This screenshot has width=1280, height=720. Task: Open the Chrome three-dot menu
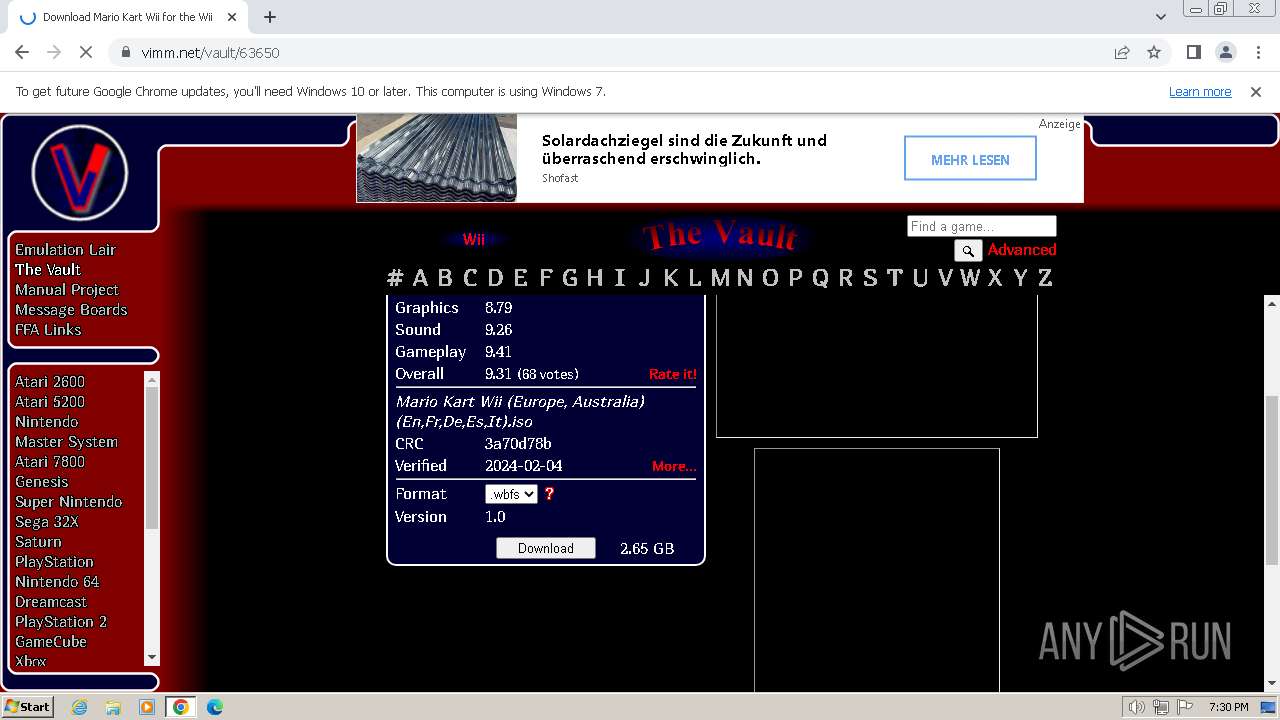click(1257, 52)
